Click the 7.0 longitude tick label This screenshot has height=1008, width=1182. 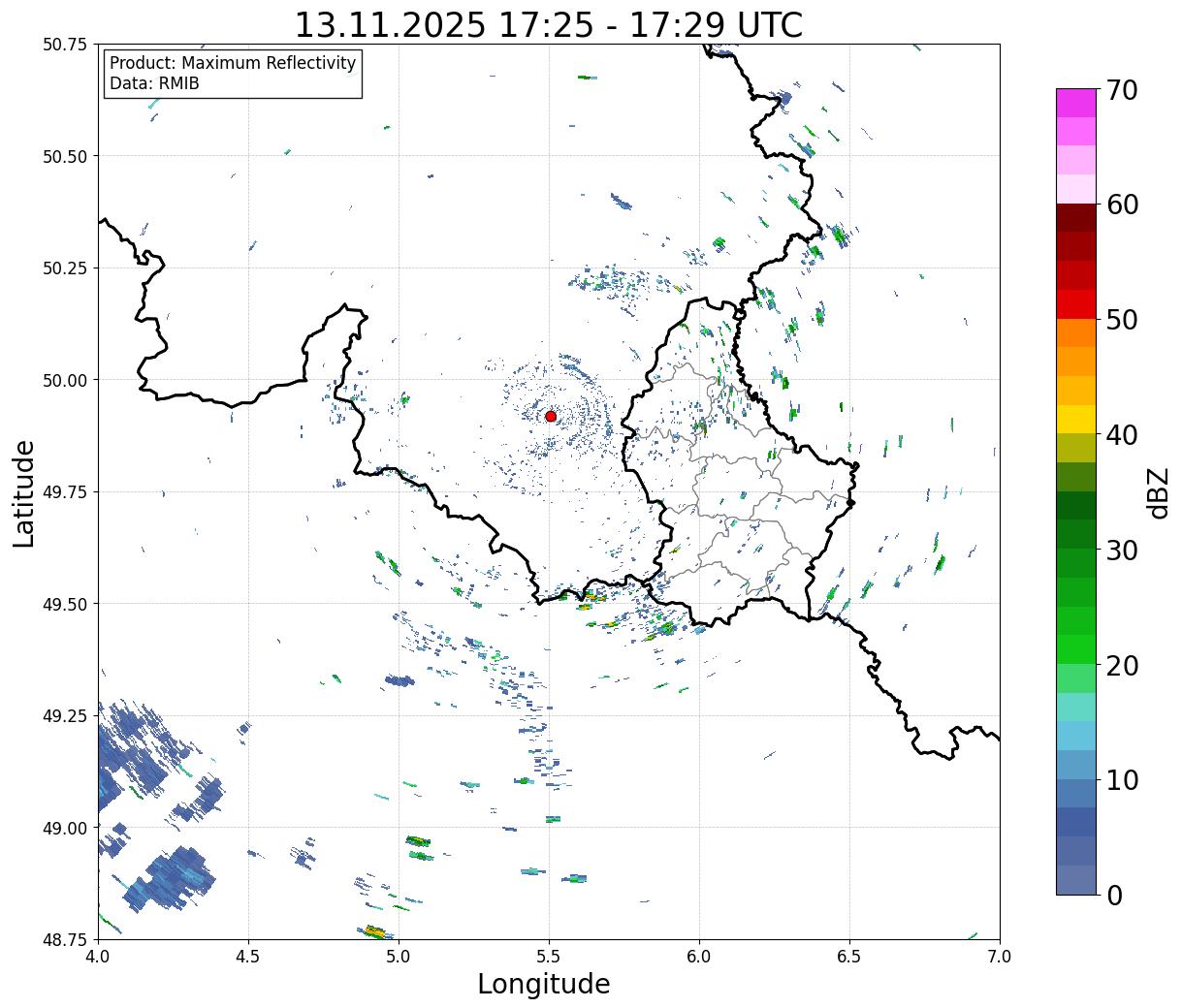point(1000,957)
